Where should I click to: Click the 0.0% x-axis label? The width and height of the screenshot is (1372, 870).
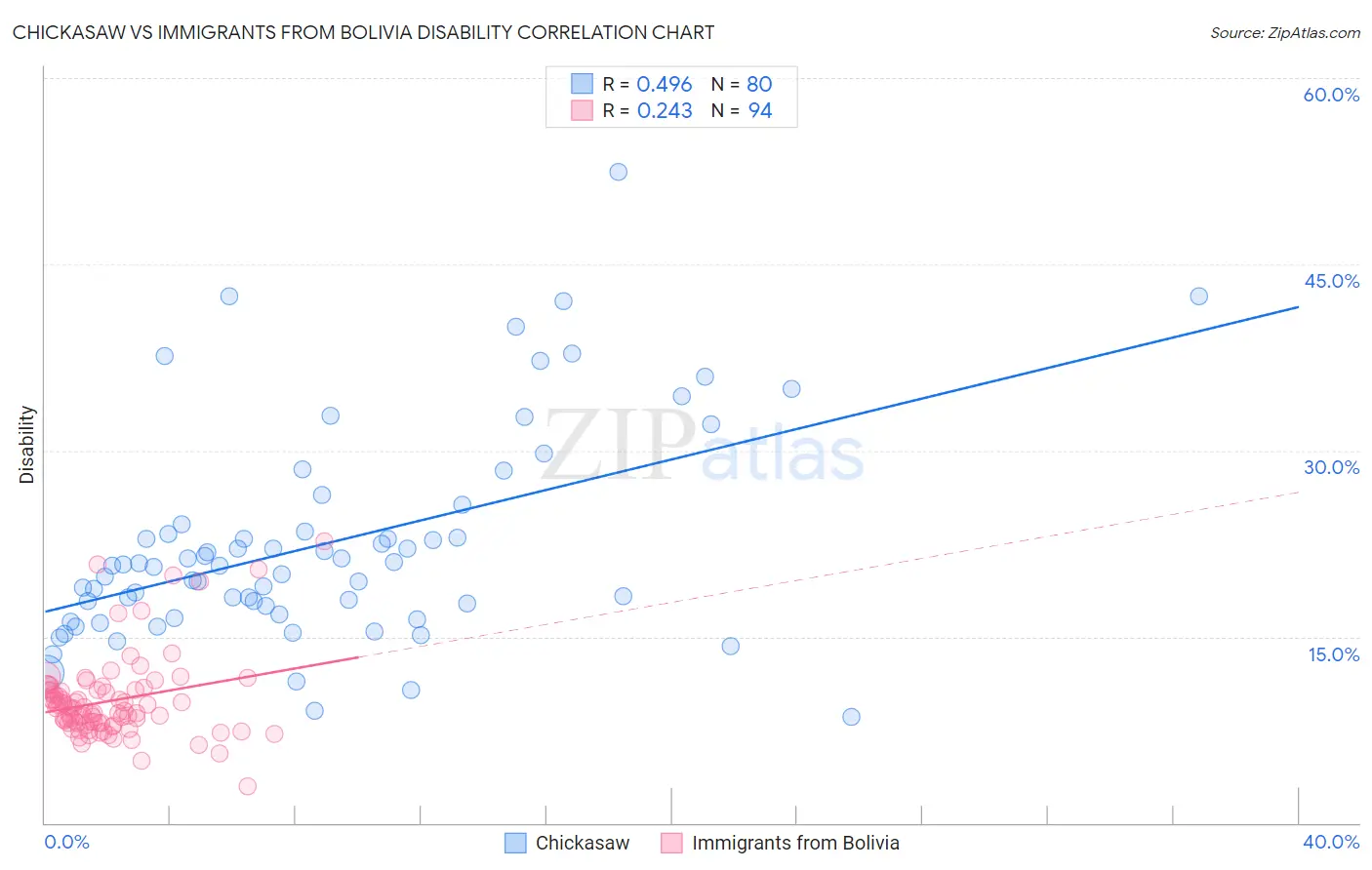point(66,842)
